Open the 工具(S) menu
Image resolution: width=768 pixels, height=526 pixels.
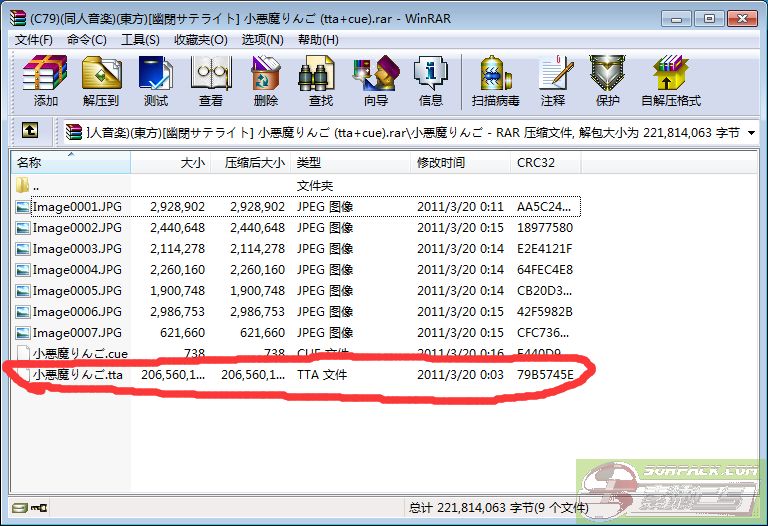[141, 40]
